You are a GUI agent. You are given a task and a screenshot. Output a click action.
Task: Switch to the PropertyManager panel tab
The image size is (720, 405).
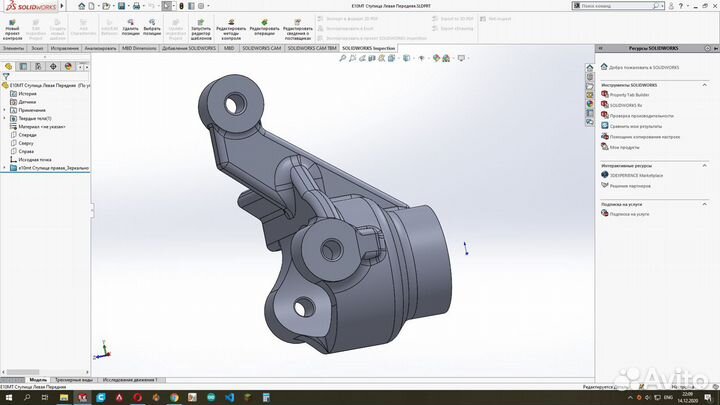[21, 68]
